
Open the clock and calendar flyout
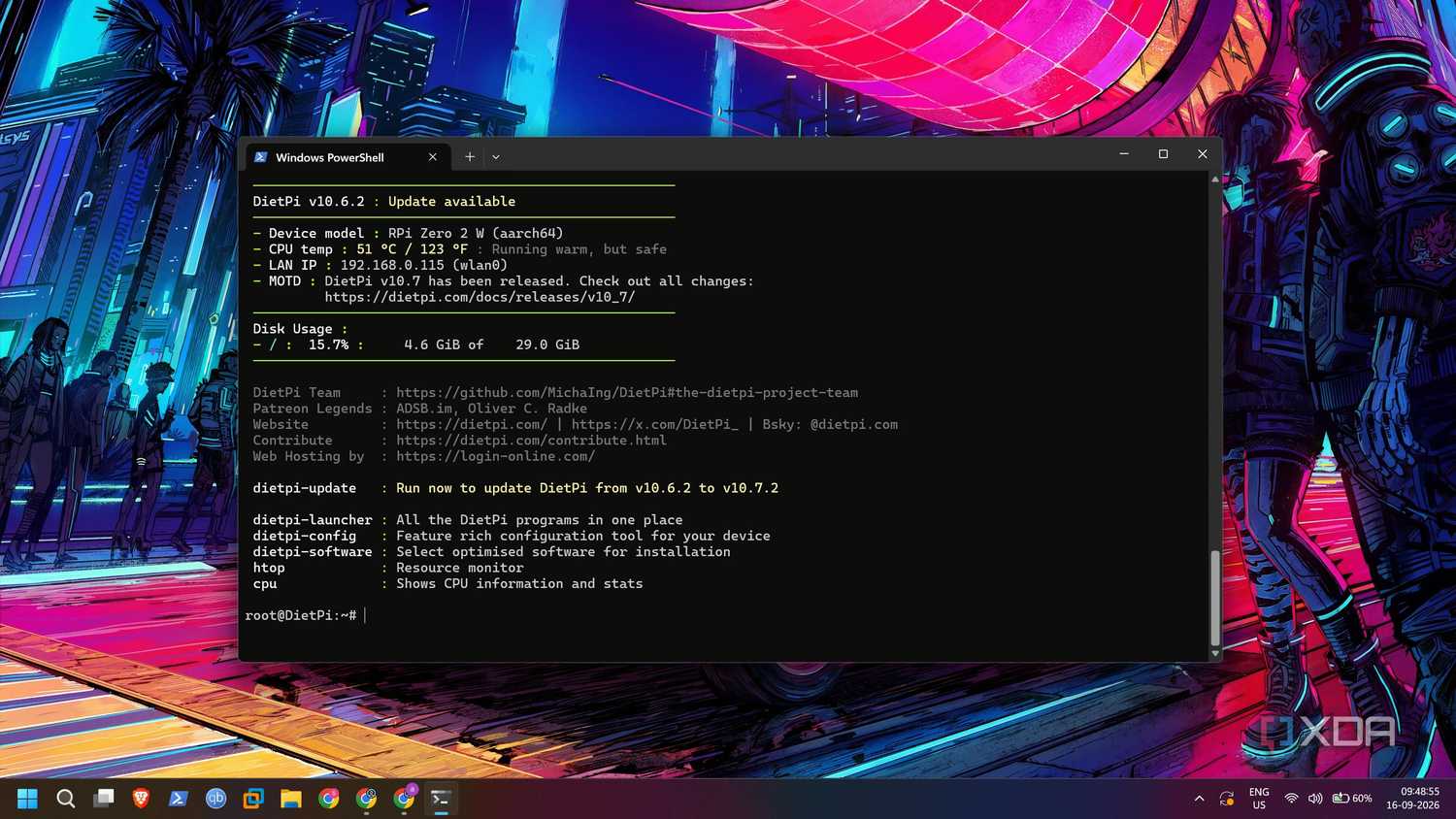point(1412,799)
